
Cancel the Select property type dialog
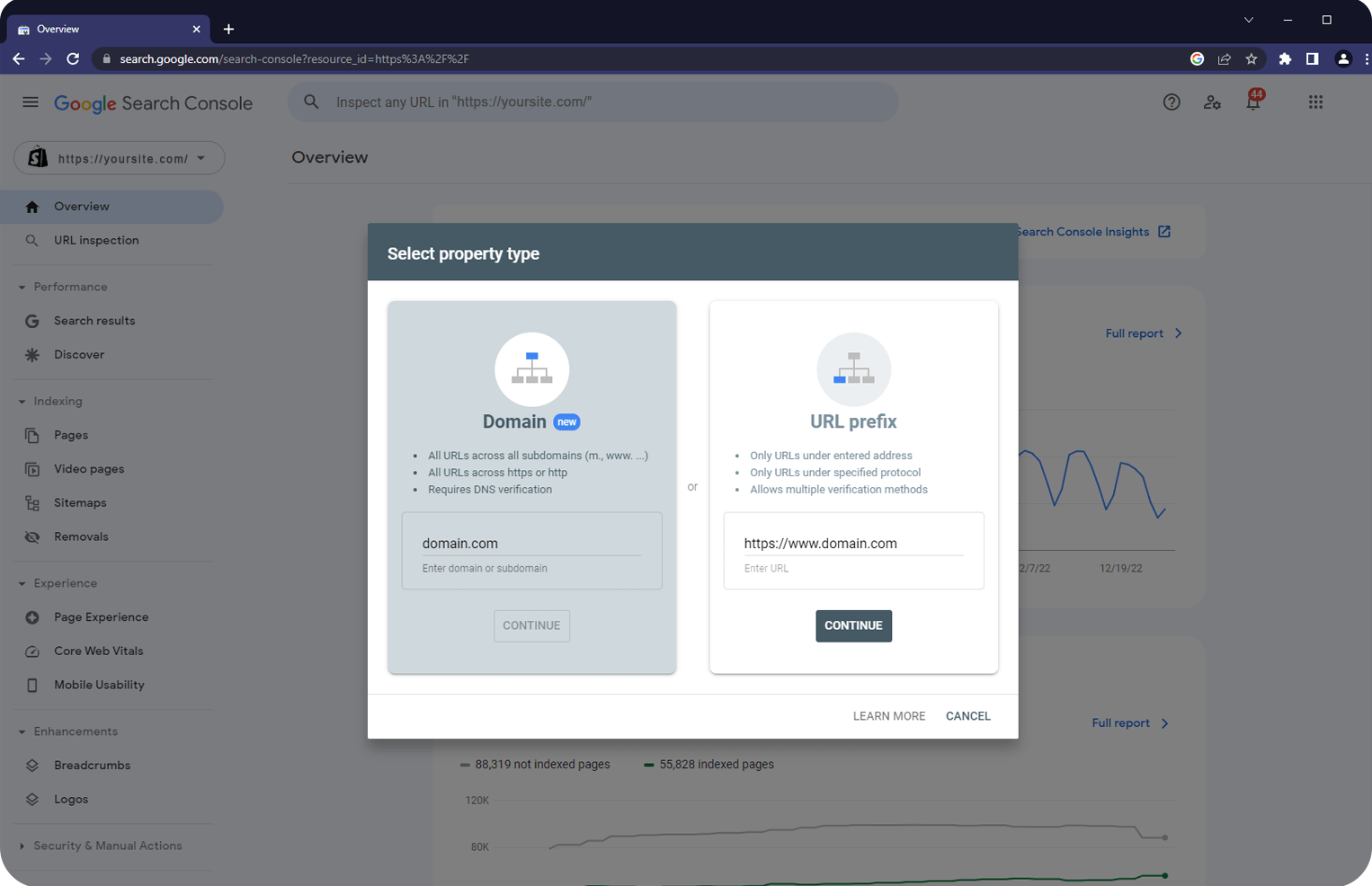pos(968,716)
